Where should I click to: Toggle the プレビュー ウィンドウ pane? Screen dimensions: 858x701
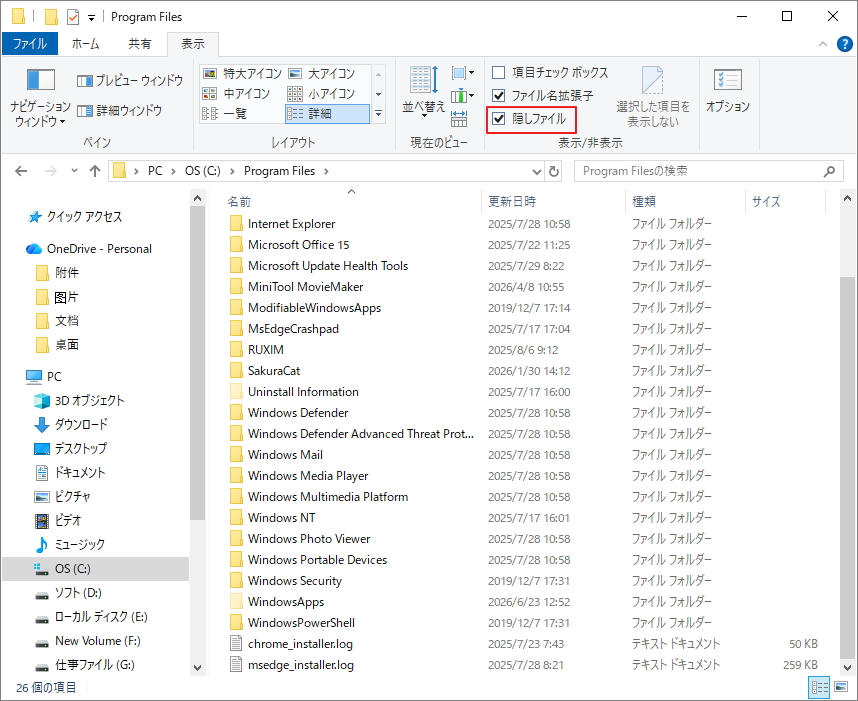click(130, 80)
